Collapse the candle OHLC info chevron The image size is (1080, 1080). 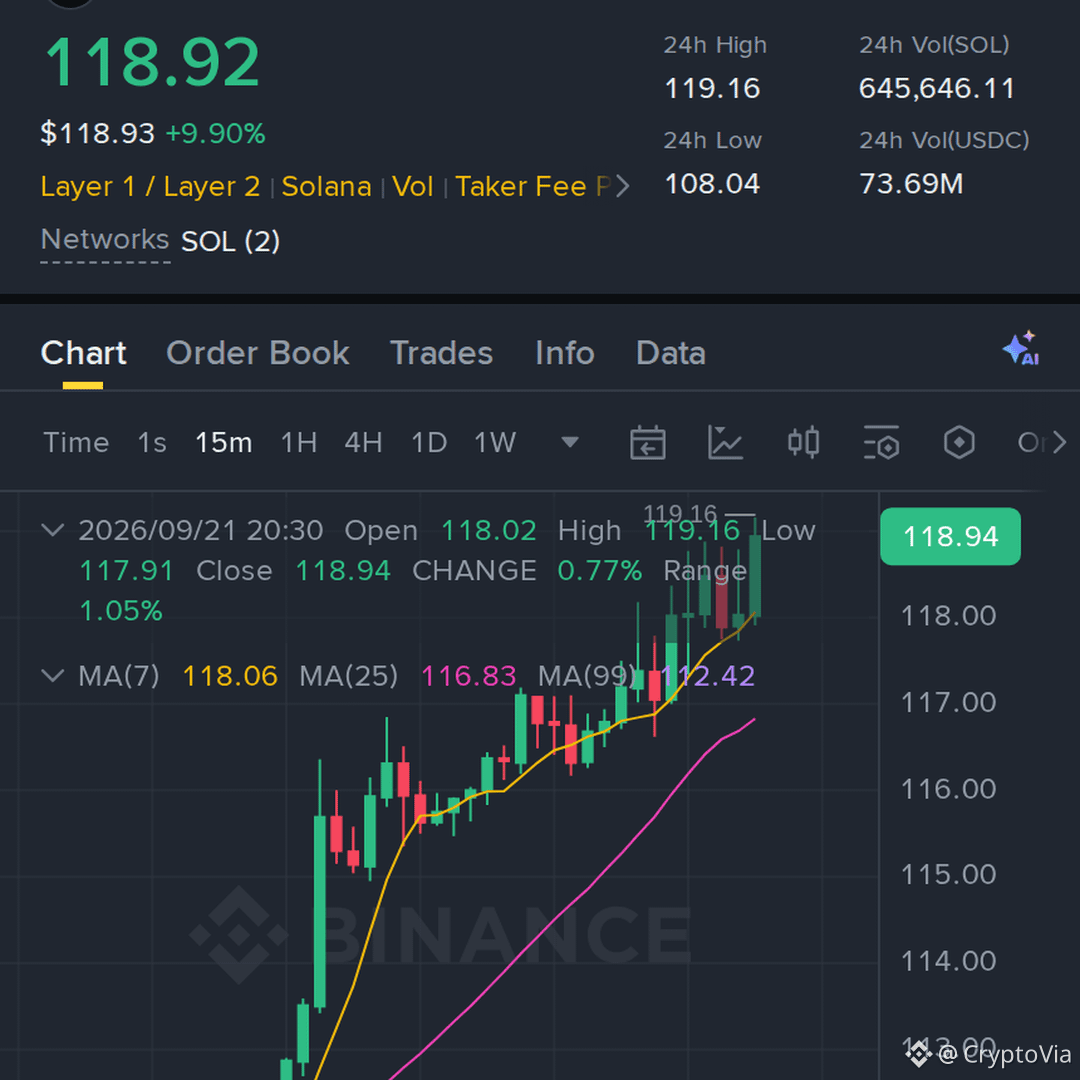(x=53, y=530)
